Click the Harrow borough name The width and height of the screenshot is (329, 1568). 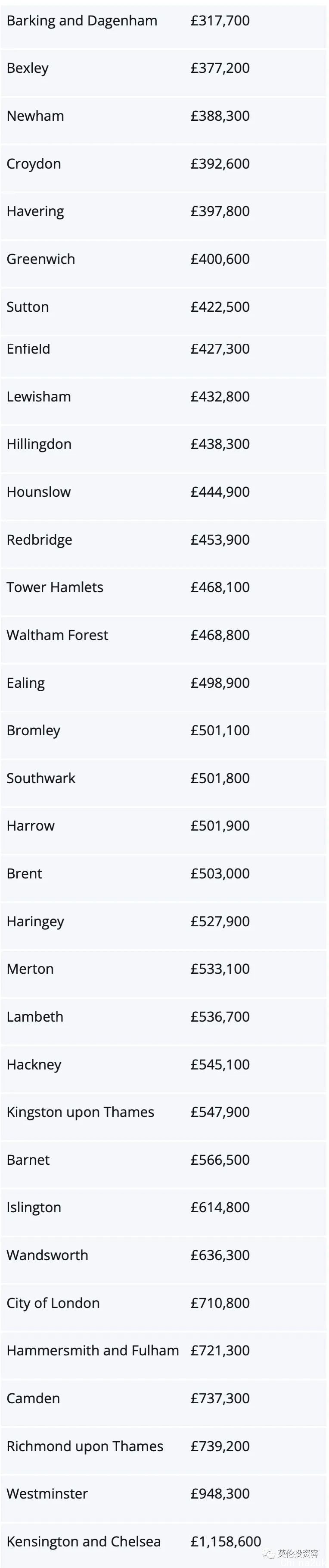31,825
